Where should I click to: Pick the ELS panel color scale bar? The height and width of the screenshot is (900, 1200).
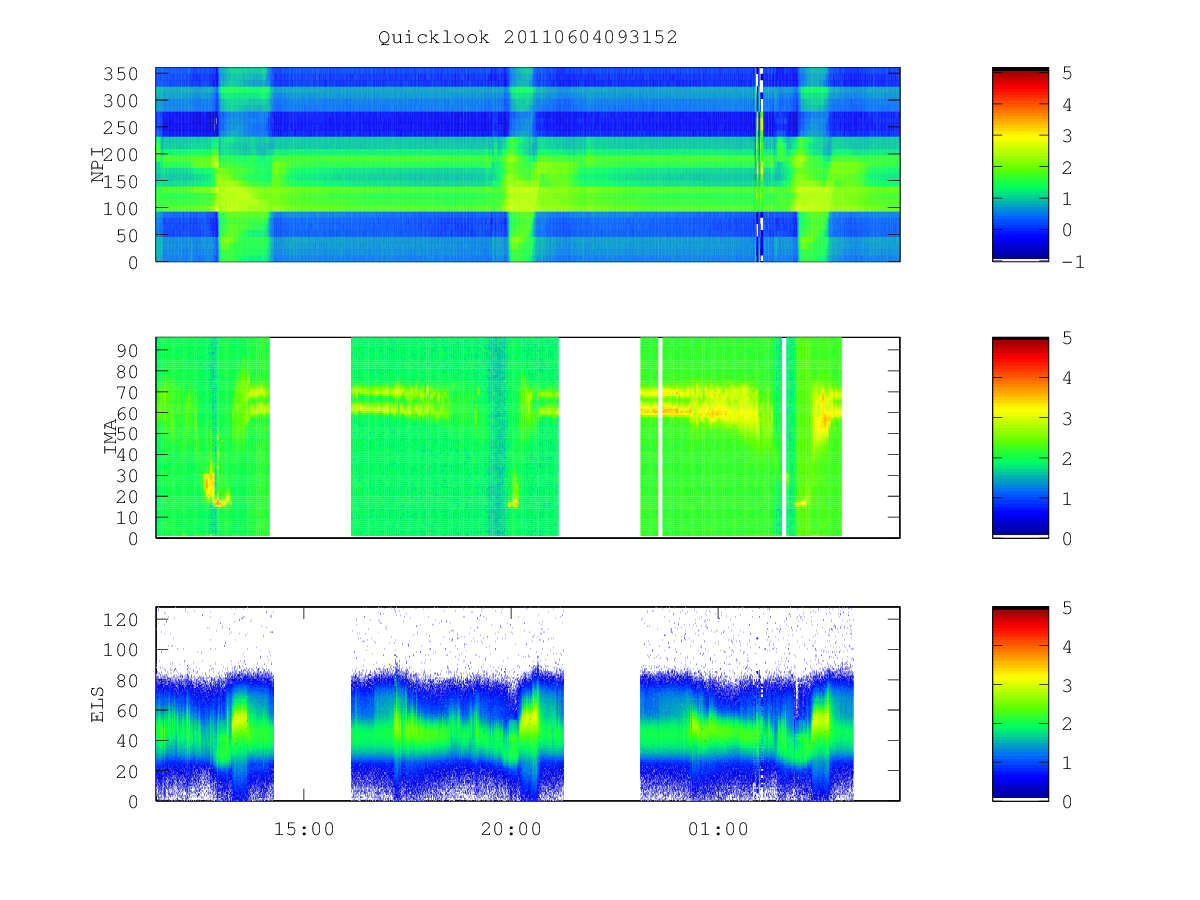point(1020,703)
